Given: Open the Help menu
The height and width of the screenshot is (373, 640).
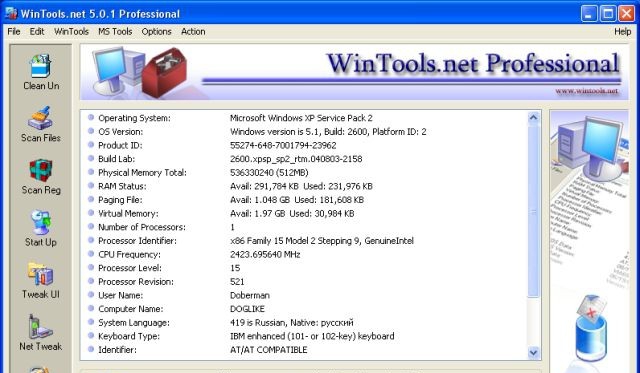Looking at the screenshot, I should click(x=622, y=31).
